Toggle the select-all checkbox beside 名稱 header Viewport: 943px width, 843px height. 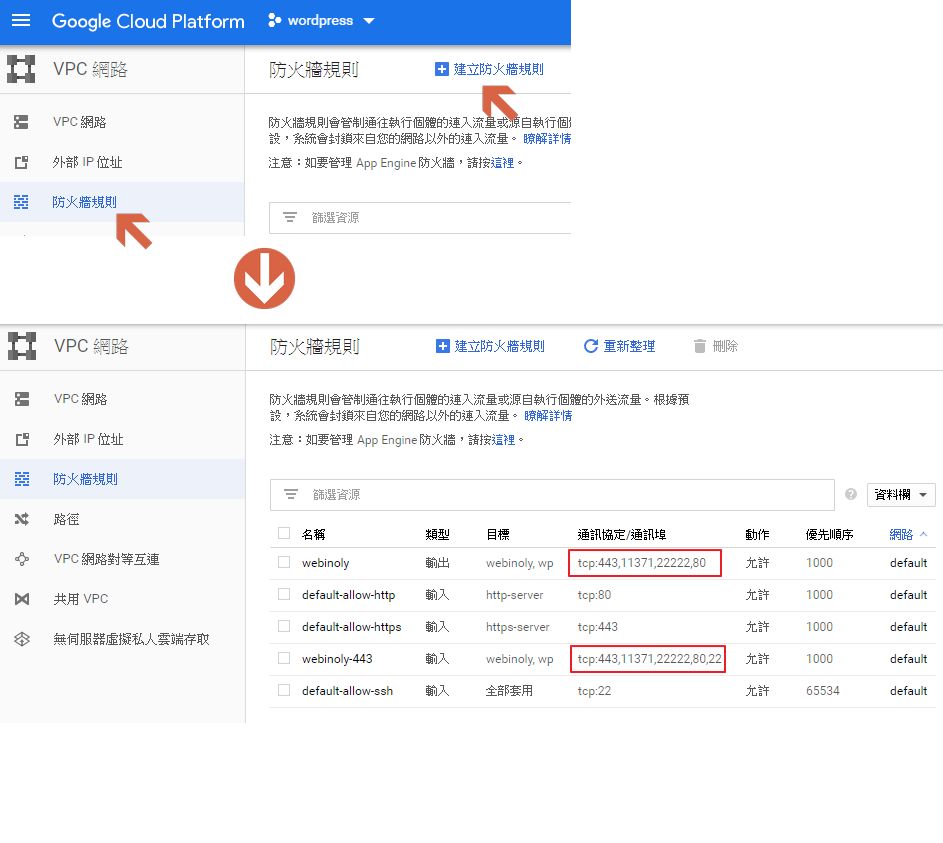click(284, 534)
